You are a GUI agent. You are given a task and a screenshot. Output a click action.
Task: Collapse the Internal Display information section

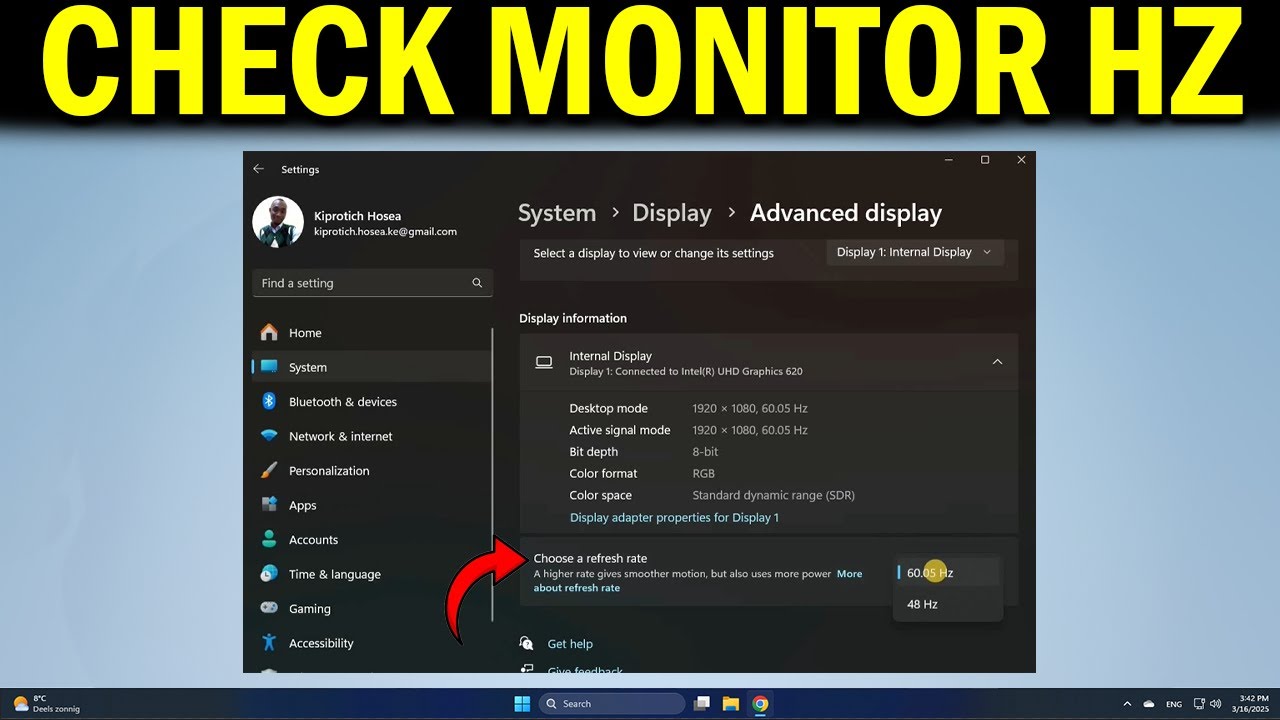coord(997,362)
